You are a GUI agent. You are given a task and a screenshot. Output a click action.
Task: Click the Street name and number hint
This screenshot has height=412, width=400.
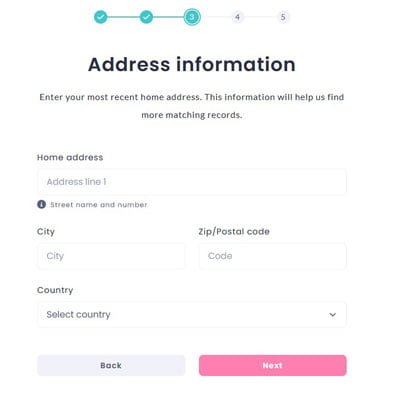99,205
